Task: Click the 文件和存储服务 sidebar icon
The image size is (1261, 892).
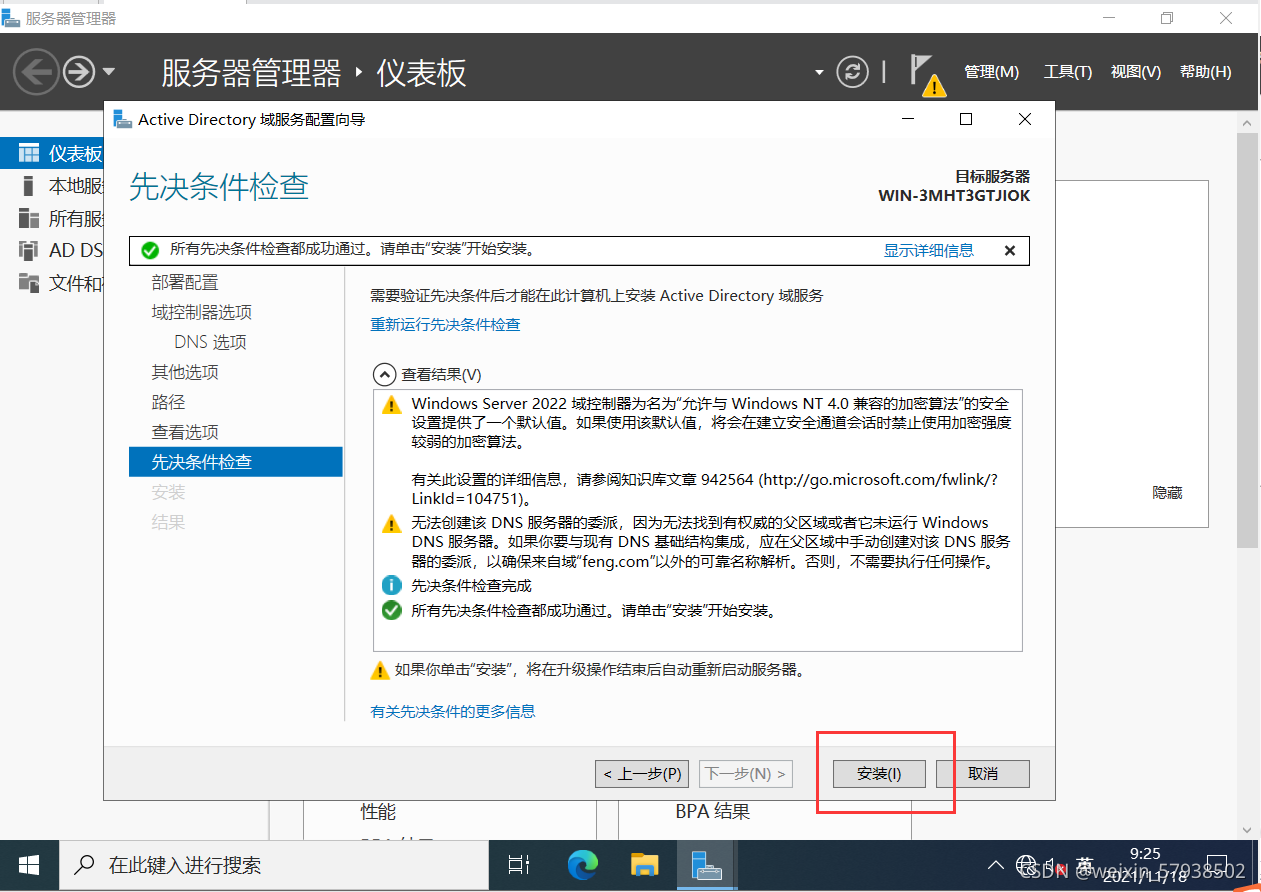Action: 29,283
